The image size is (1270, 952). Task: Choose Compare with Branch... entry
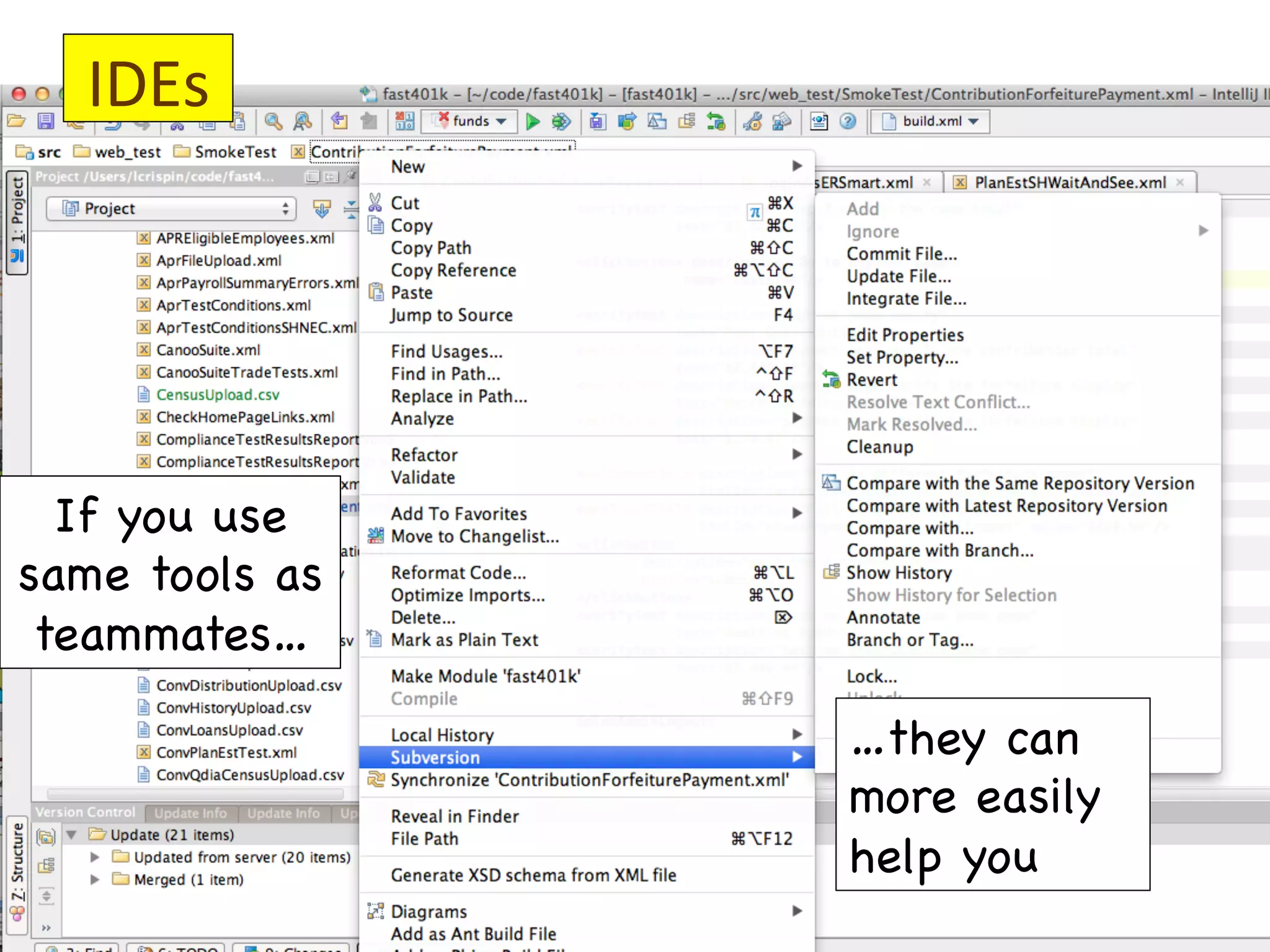[x=1018, y=550]
